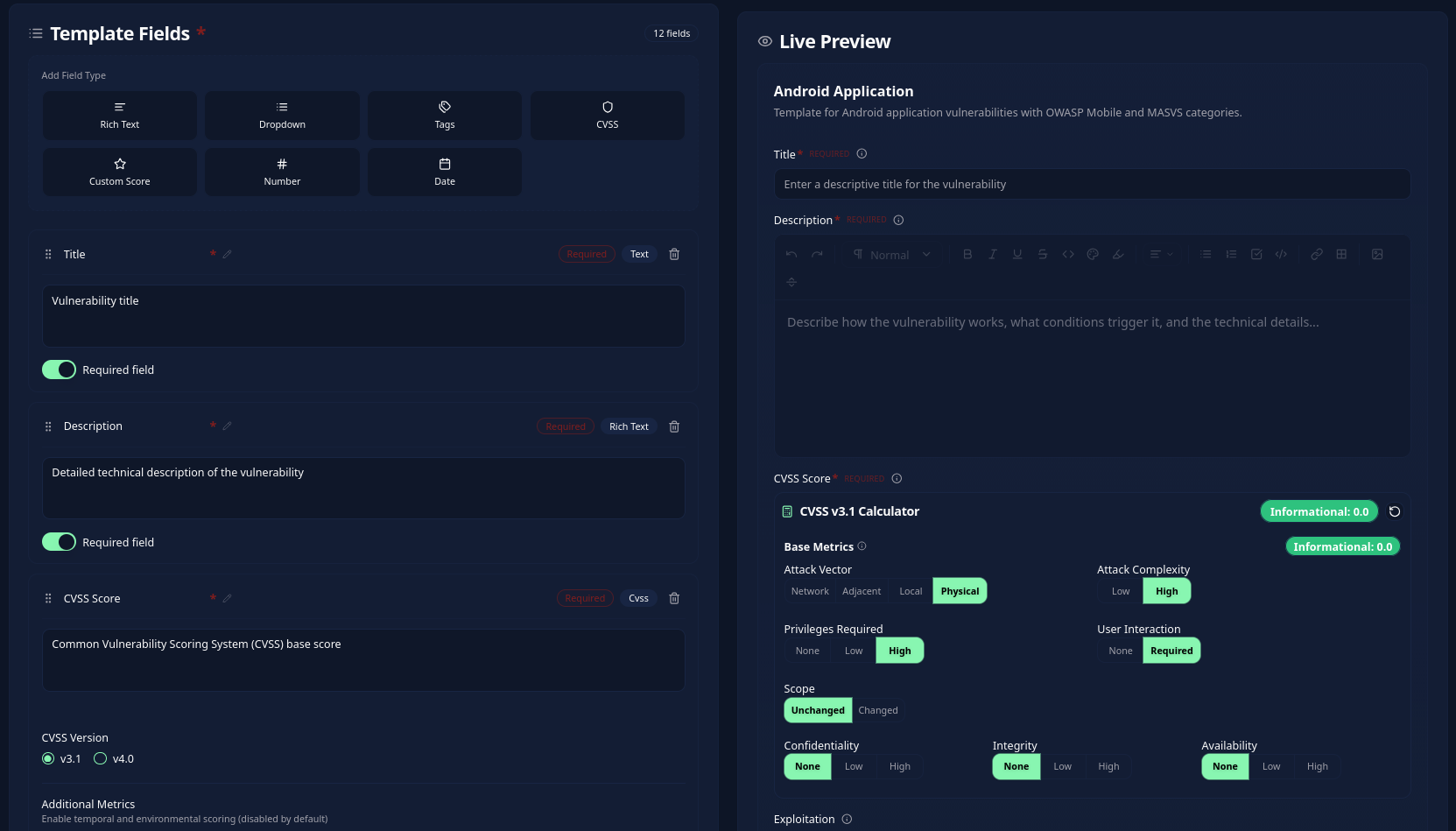Screen dimensions: 1456x831
Task: Grab the Title field drag handle
Action: 48,254
